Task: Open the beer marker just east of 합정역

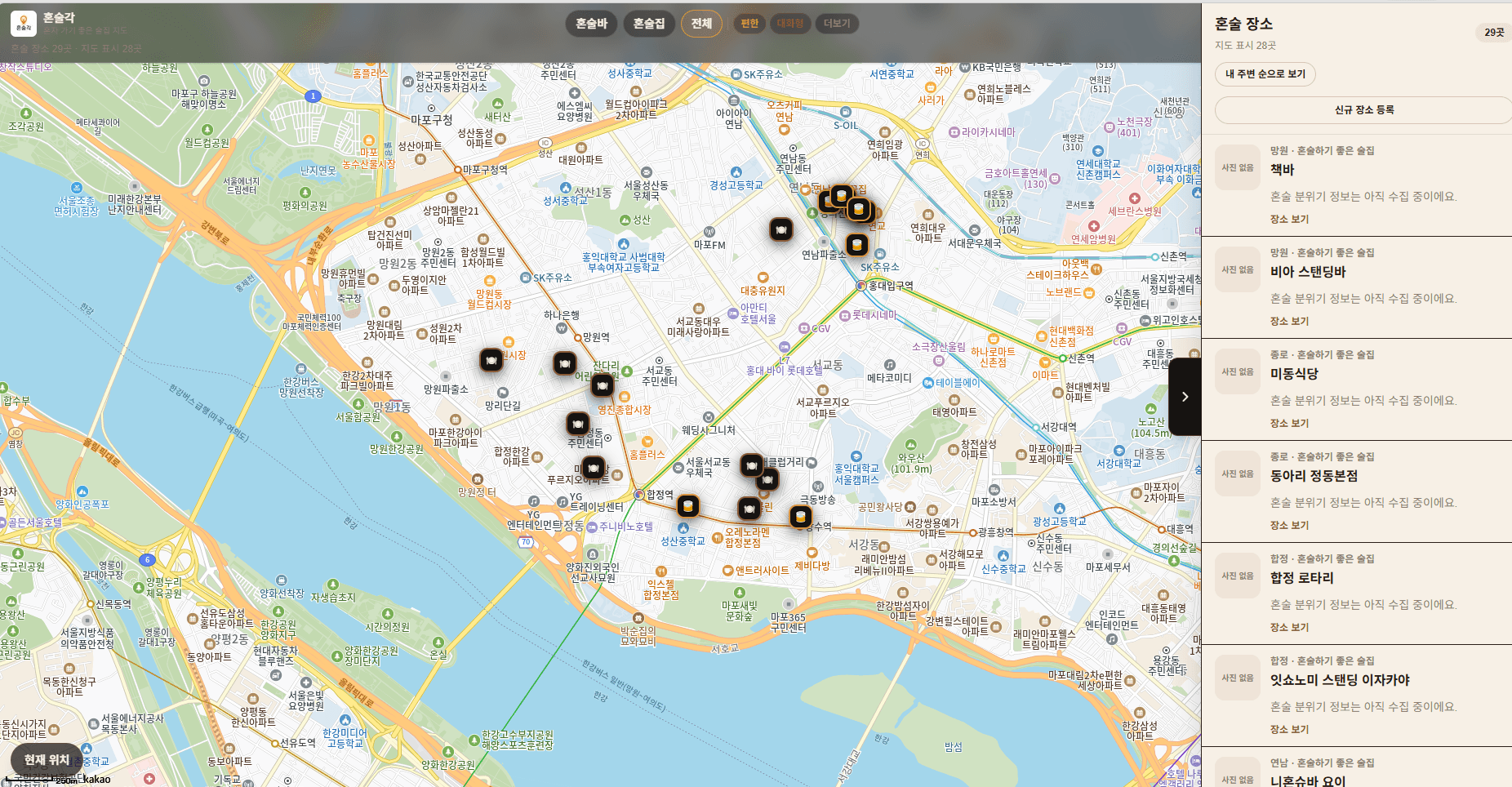Action: (688, 506)
